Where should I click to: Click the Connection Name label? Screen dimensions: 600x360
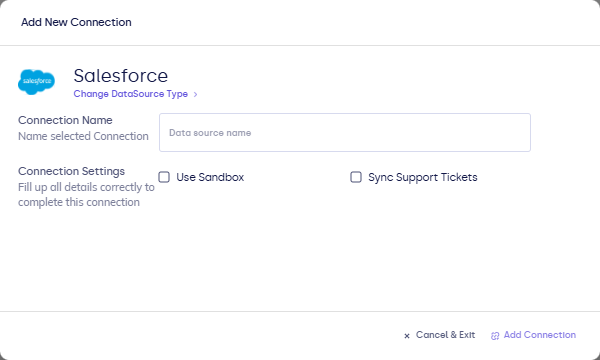tap(65, 120)
